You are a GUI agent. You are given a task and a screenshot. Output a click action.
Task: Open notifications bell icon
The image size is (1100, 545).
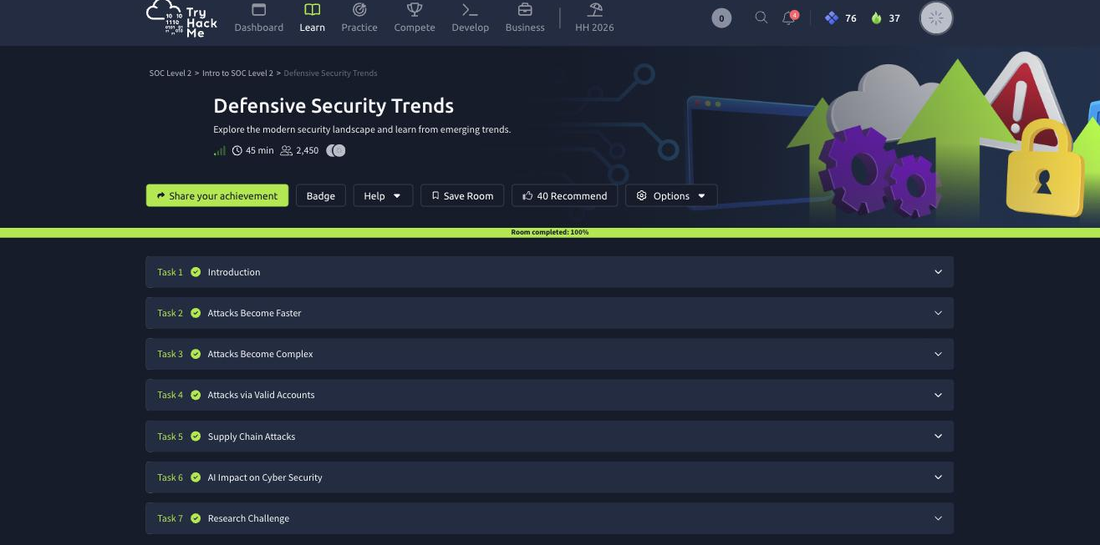(789, 18)
